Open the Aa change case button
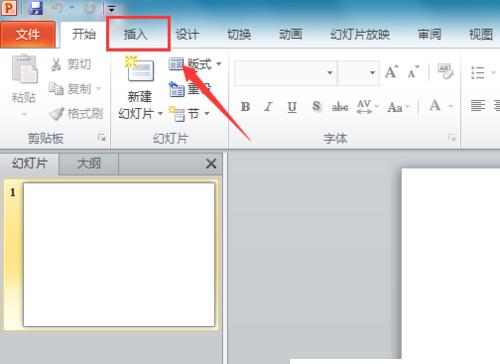 point(398,107)
